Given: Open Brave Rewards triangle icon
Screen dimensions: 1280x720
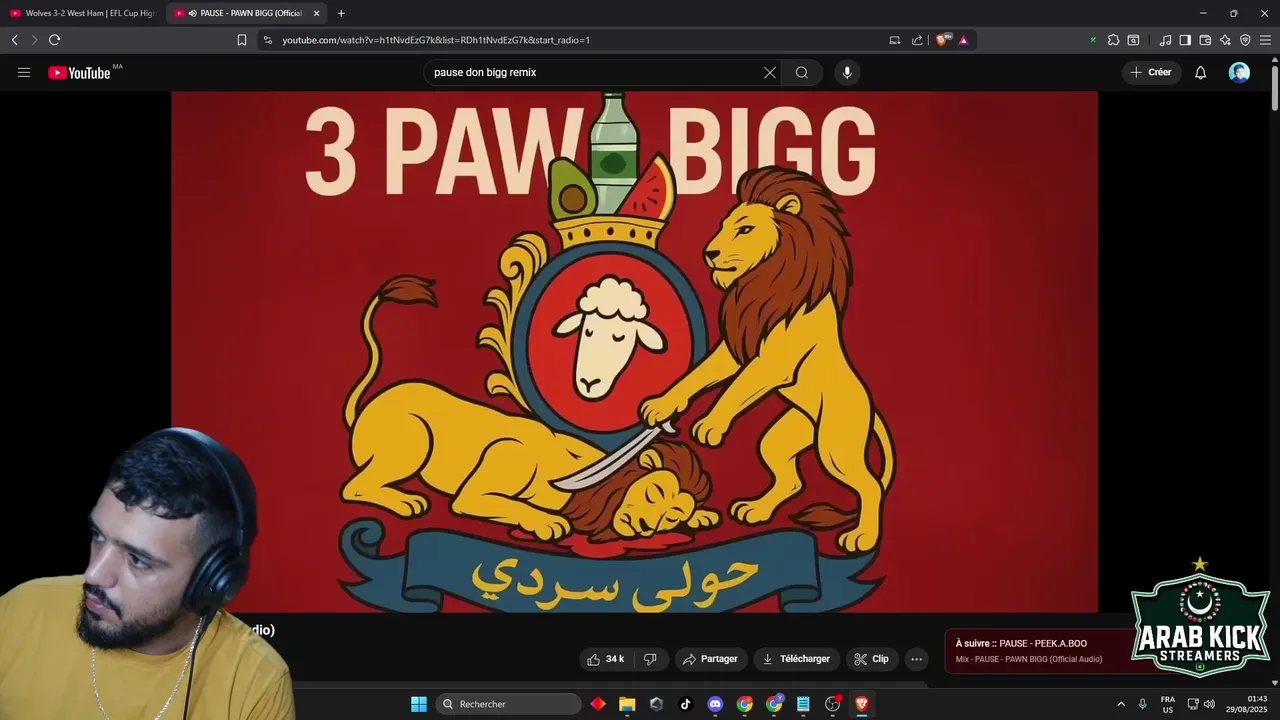Looking at the screenshot, I should pyautogui.click(x=964, y=40).
